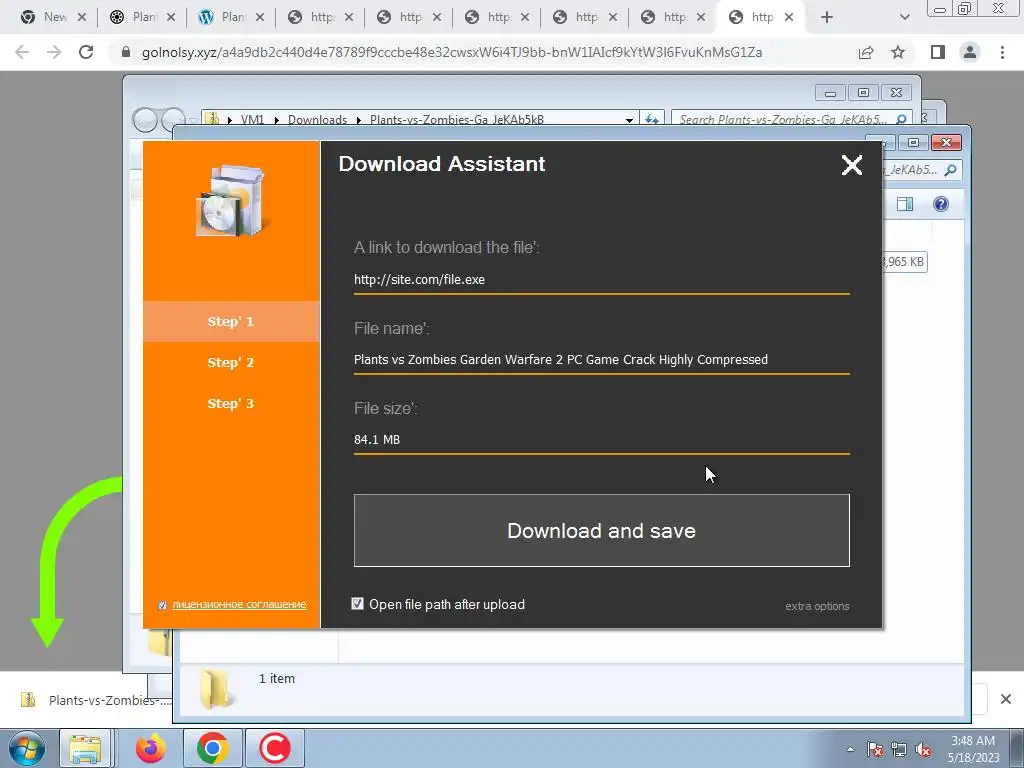Click the Action Center flag icon
Screen dimensions: 1024x768
875,749
